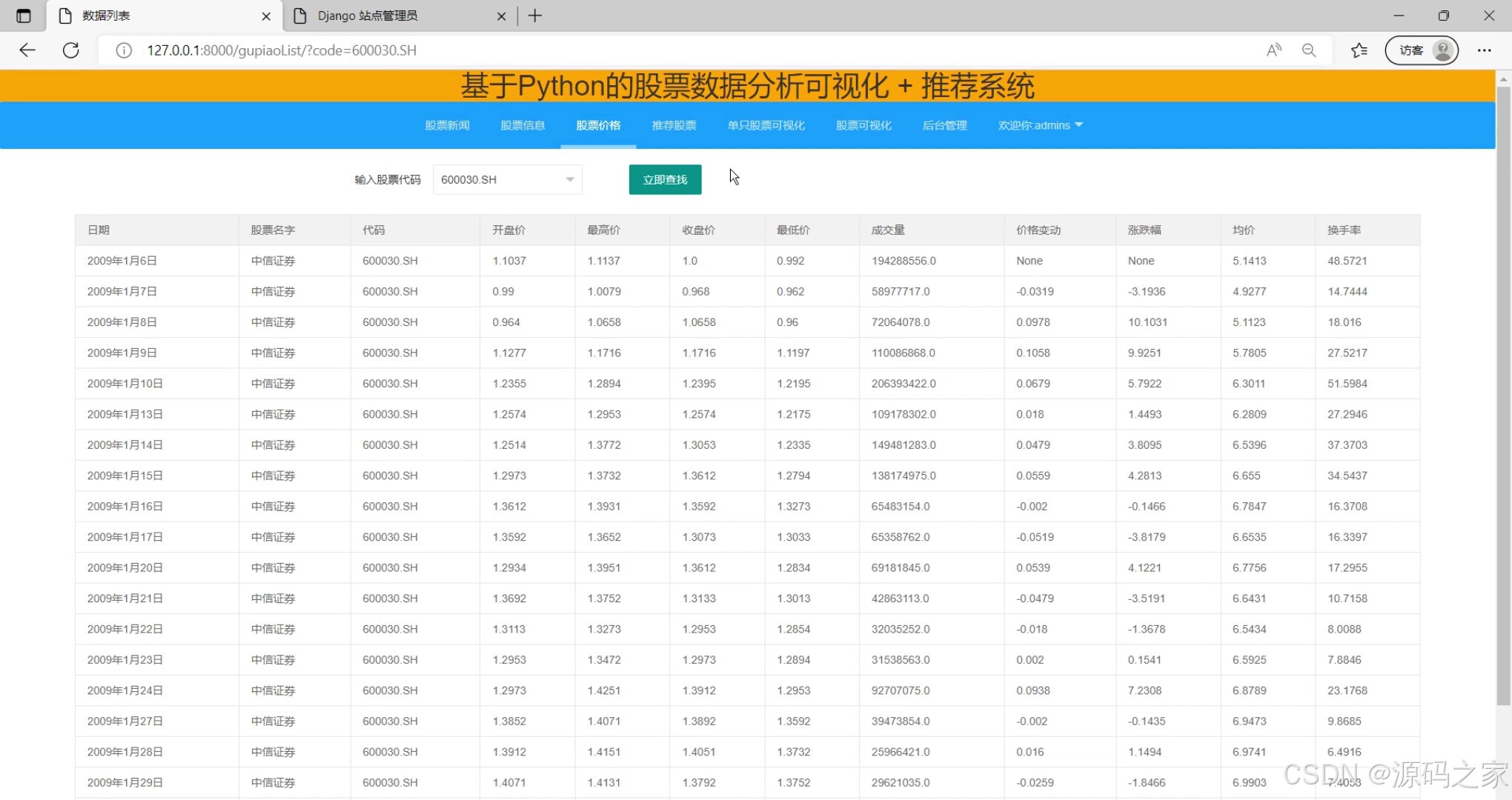Reload the page with refresh icon
The width and height of the screenshot is (1512, 800).
pos(71,50)
